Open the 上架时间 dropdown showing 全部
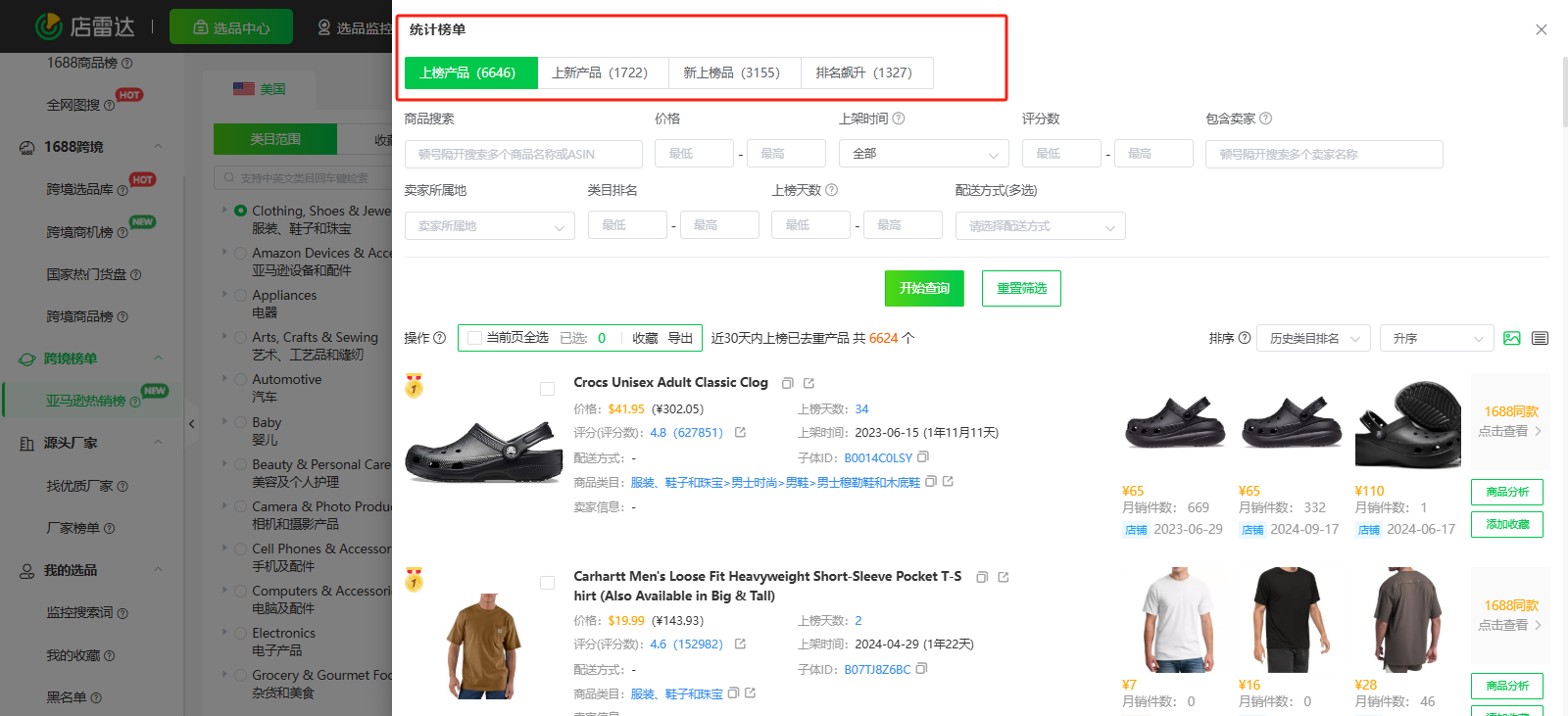 [x=923, y=154]
